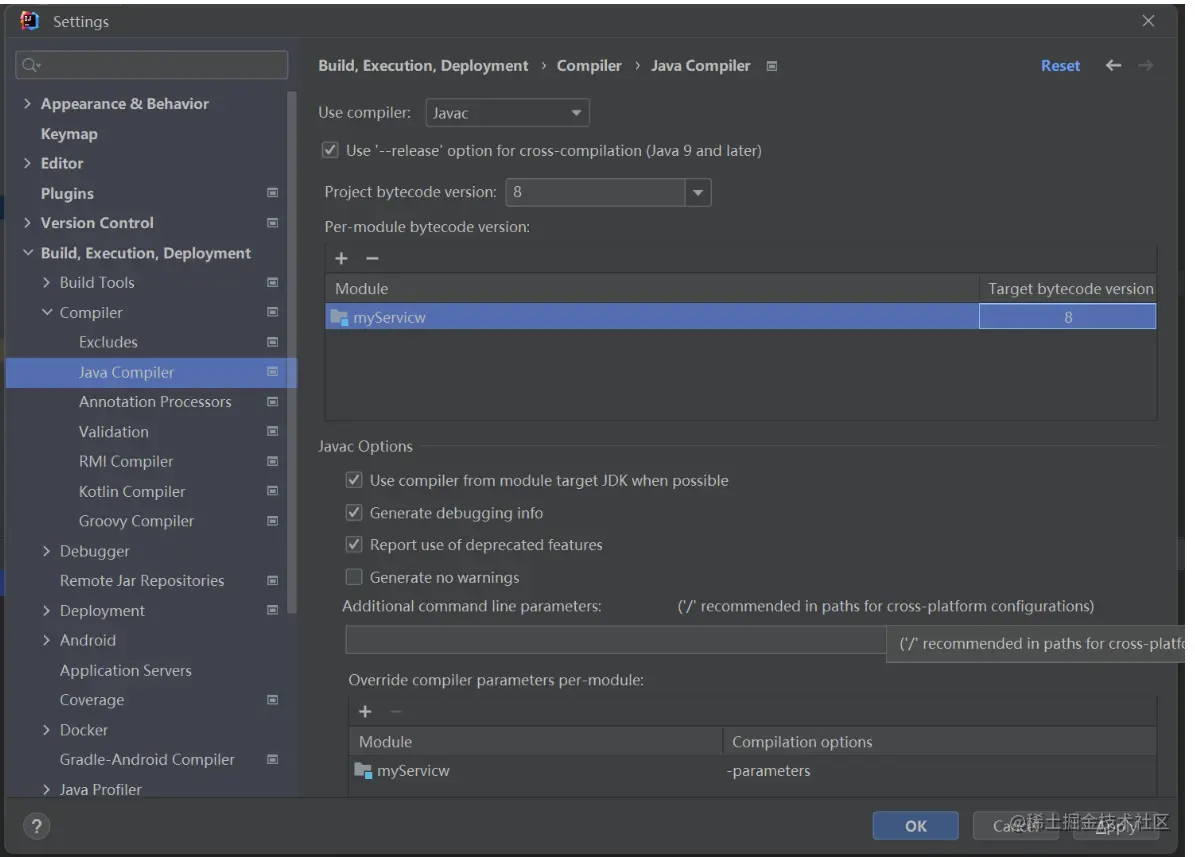Click the project settings icon on Groovy Compiler row
The width and height of the screenshot is (1195, 857).
point(272,521)
